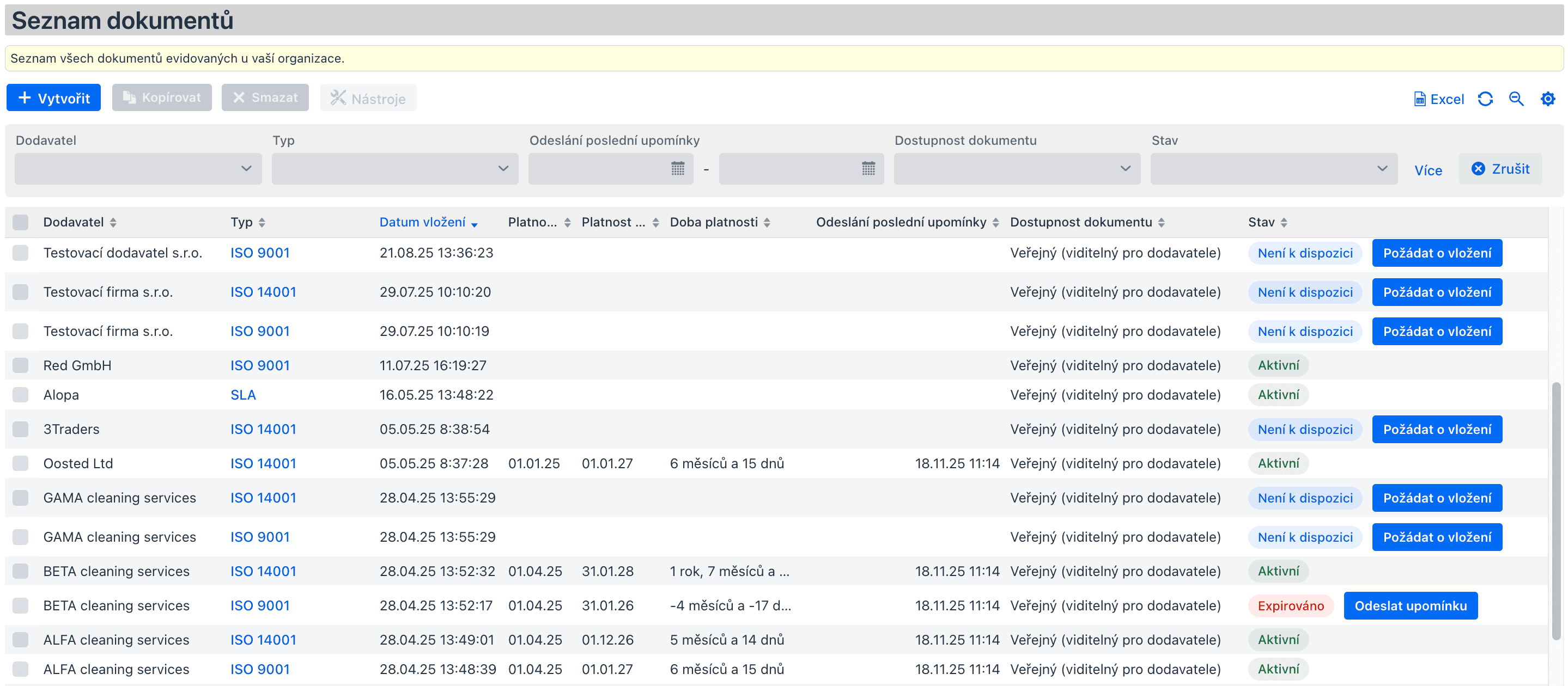Image resolution: width=1568 pixels, height=686 pixels.
Task: Request document upload for 3Traders
Action: [1437, 430]
